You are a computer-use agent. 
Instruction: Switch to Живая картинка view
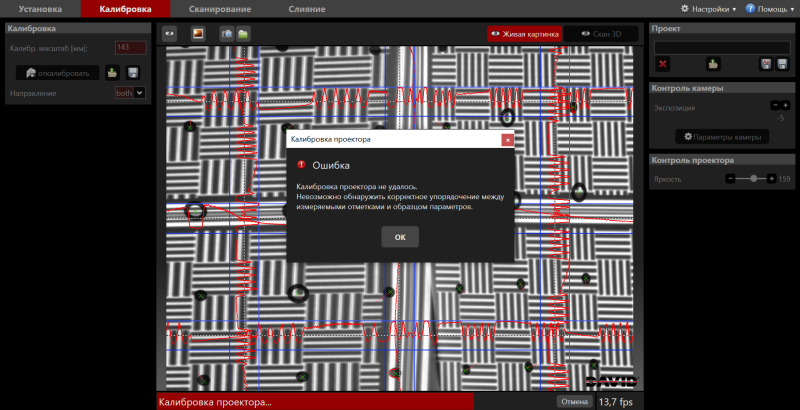point(525,33)
